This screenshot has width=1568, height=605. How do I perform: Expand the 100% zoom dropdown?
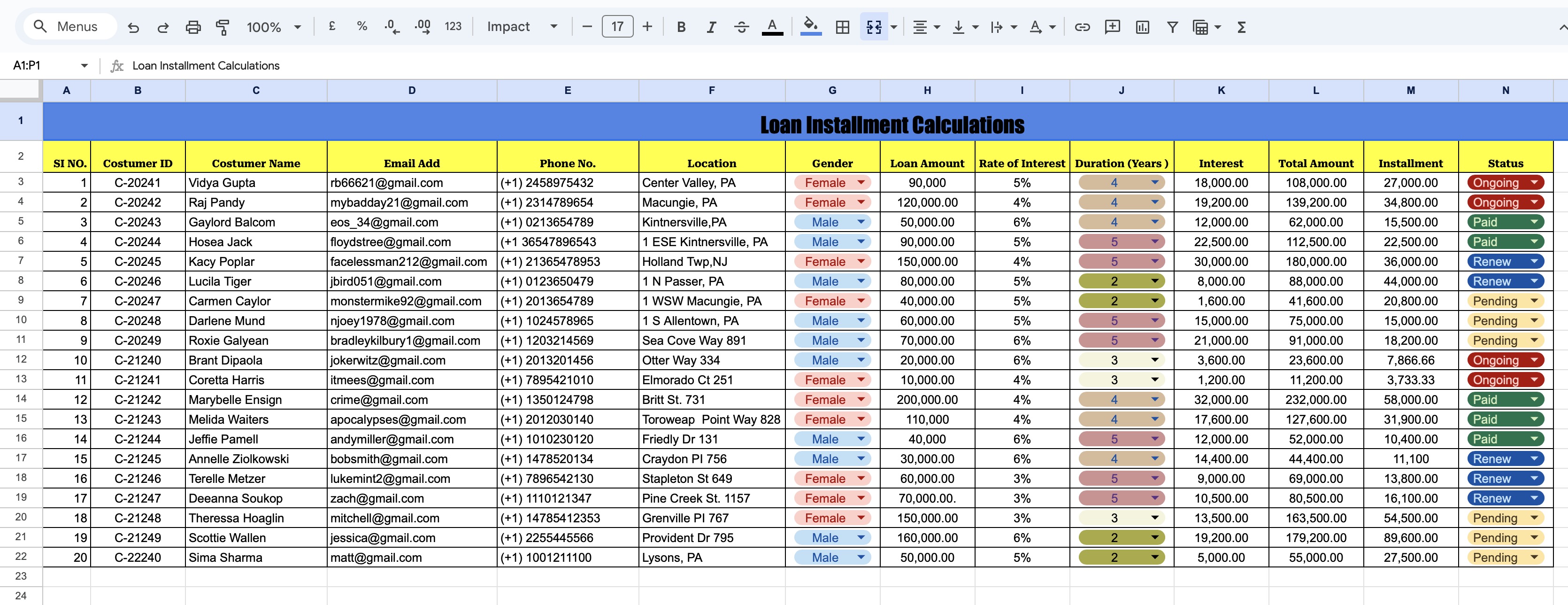(x=273, y=27)
